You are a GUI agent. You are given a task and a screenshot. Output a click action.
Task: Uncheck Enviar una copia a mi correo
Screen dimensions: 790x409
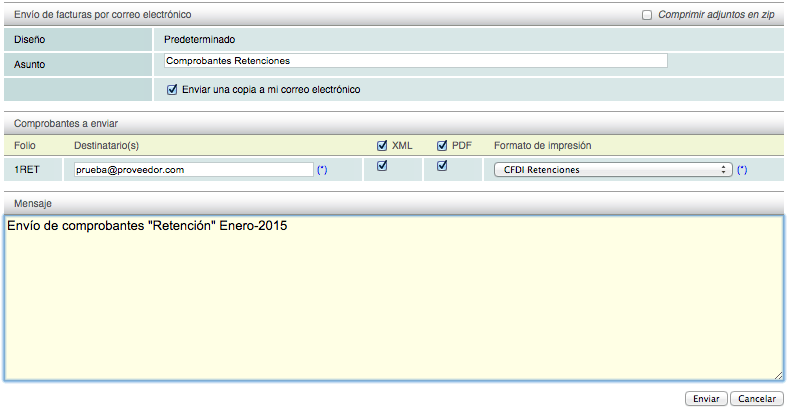point(172,89)
